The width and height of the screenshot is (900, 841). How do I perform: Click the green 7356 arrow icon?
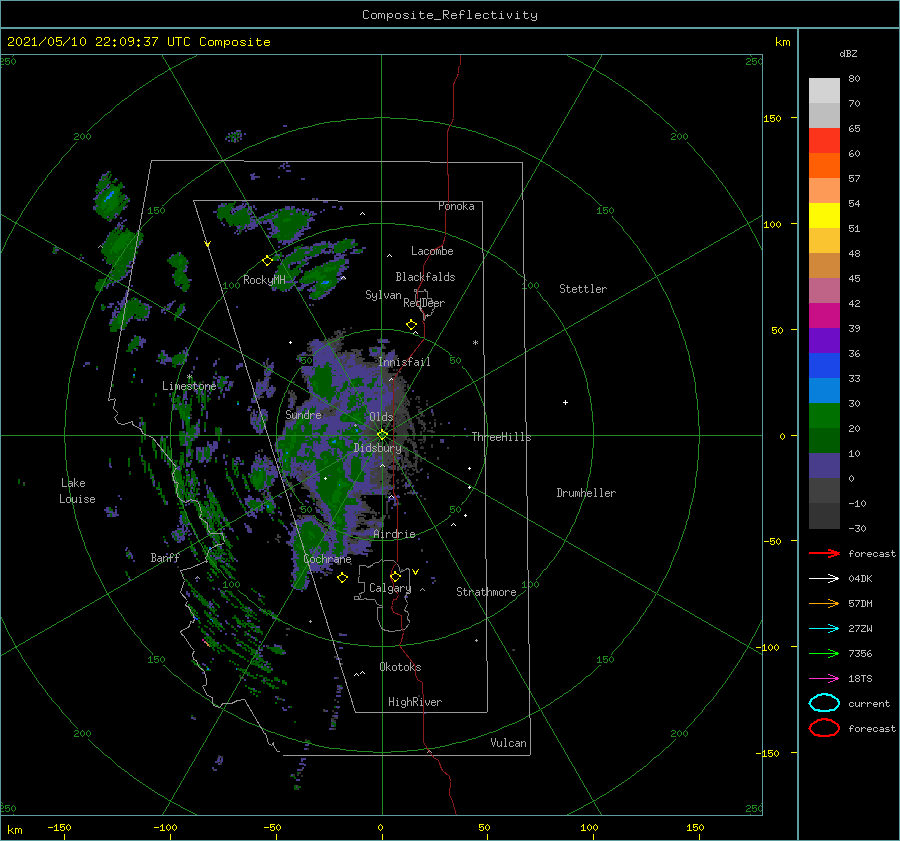pyautogui.click(x=824, y=653)
